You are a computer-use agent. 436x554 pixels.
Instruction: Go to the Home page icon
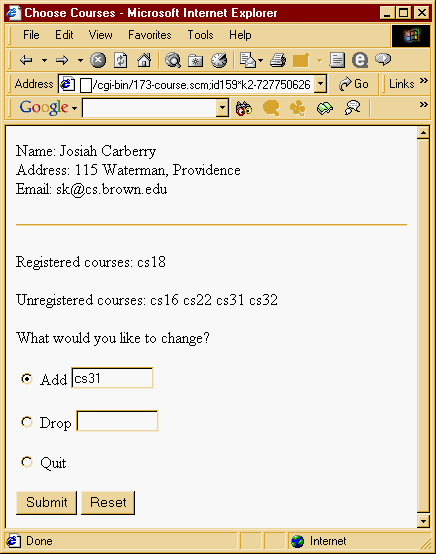pyautogui.click(x=144, y=60)
